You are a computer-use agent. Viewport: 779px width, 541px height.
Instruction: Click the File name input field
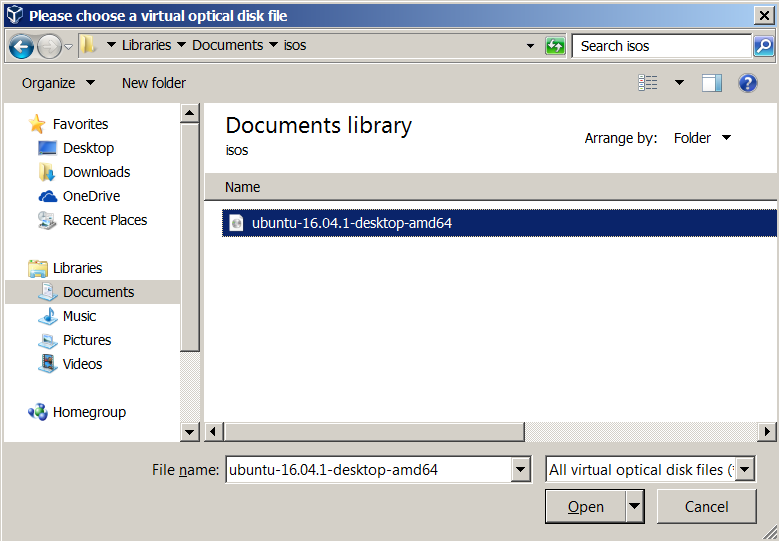point(369,469)
